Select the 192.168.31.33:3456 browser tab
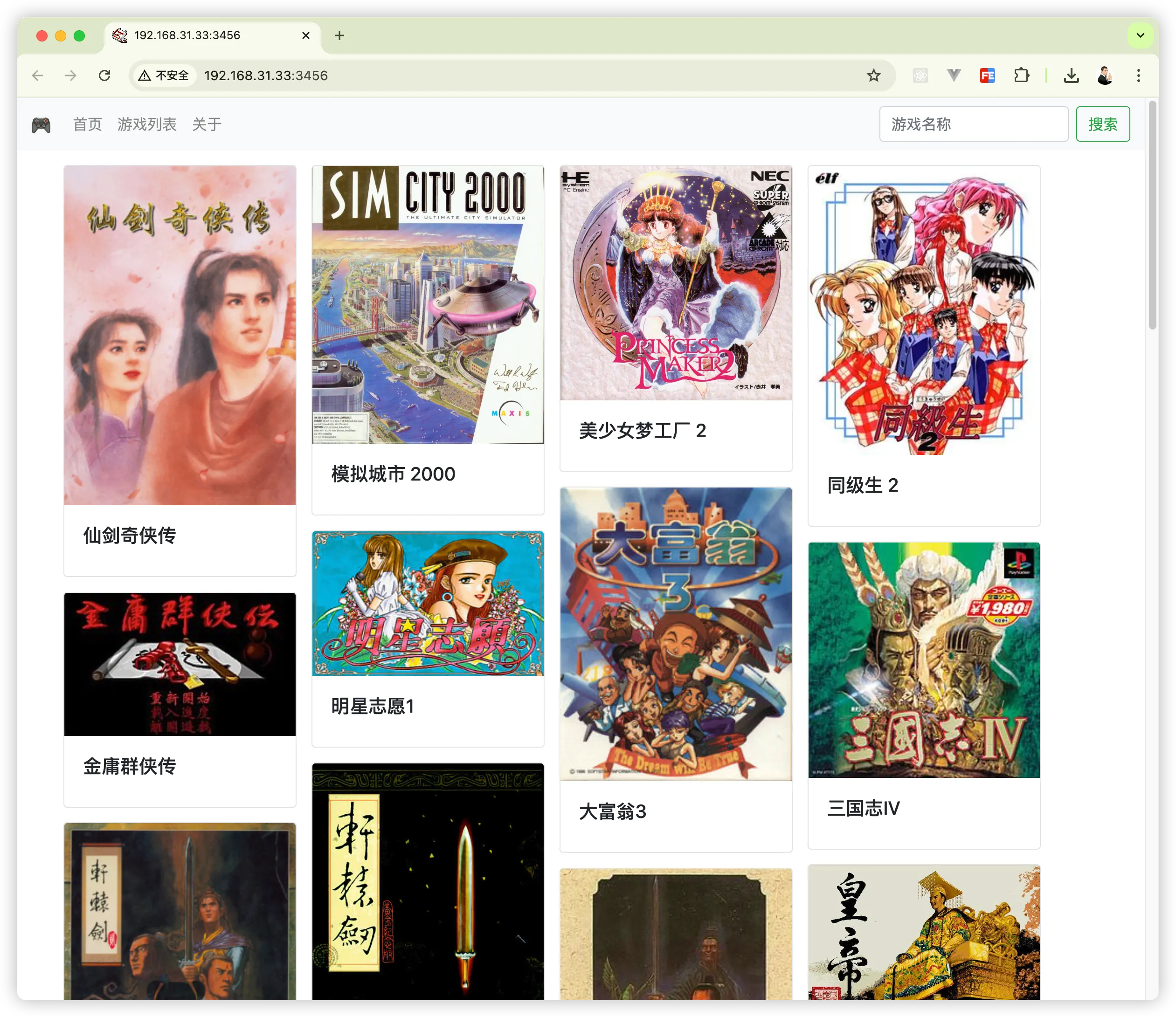The height and width of the screenshot is (1017, 1176). pyautogui.click(x=212, y=35)
